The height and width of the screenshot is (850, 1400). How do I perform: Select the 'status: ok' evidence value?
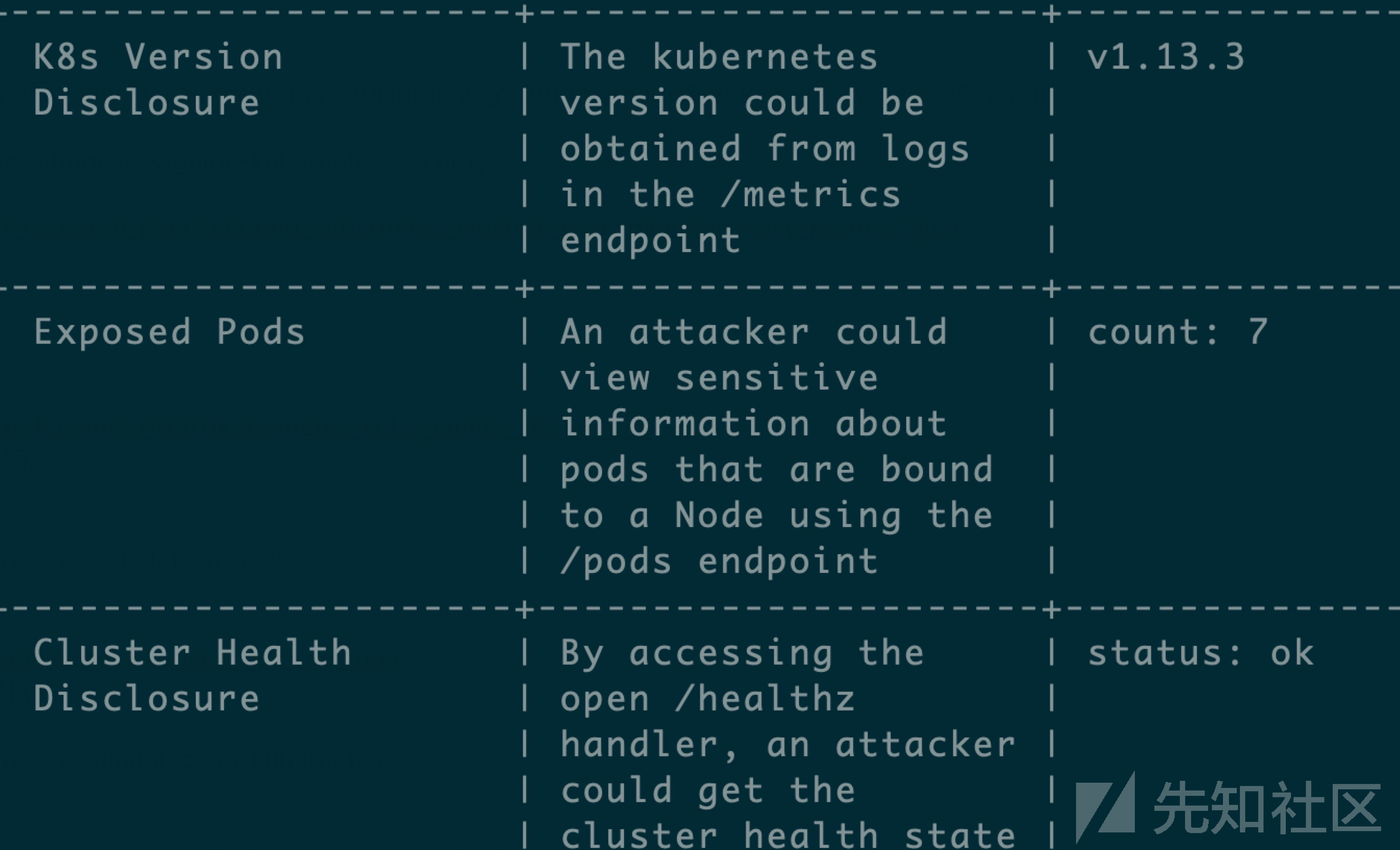pos(1200,652)
